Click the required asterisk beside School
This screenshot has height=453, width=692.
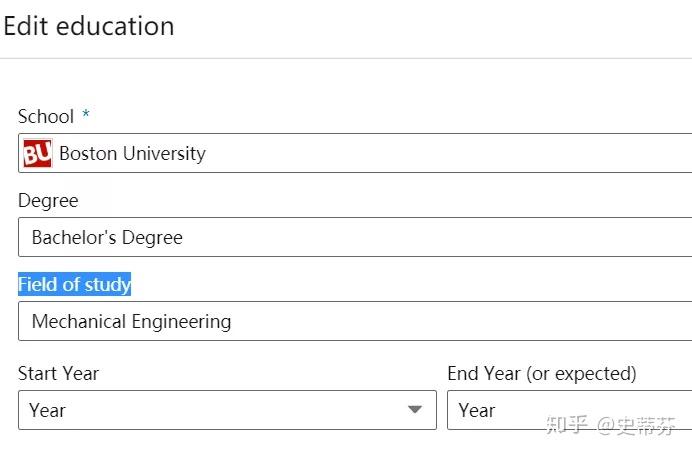86,114
